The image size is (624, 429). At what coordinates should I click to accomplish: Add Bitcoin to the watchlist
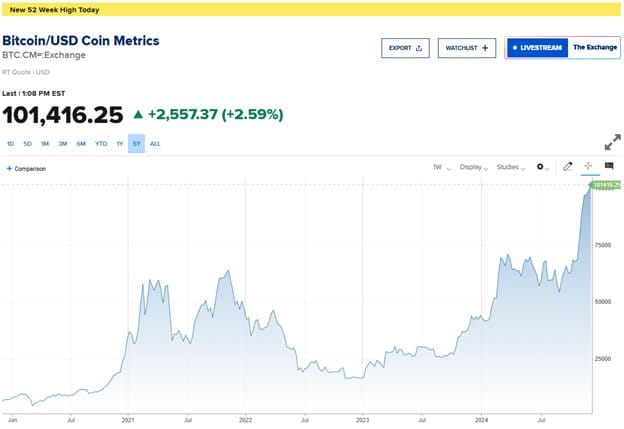pos(467,48)
